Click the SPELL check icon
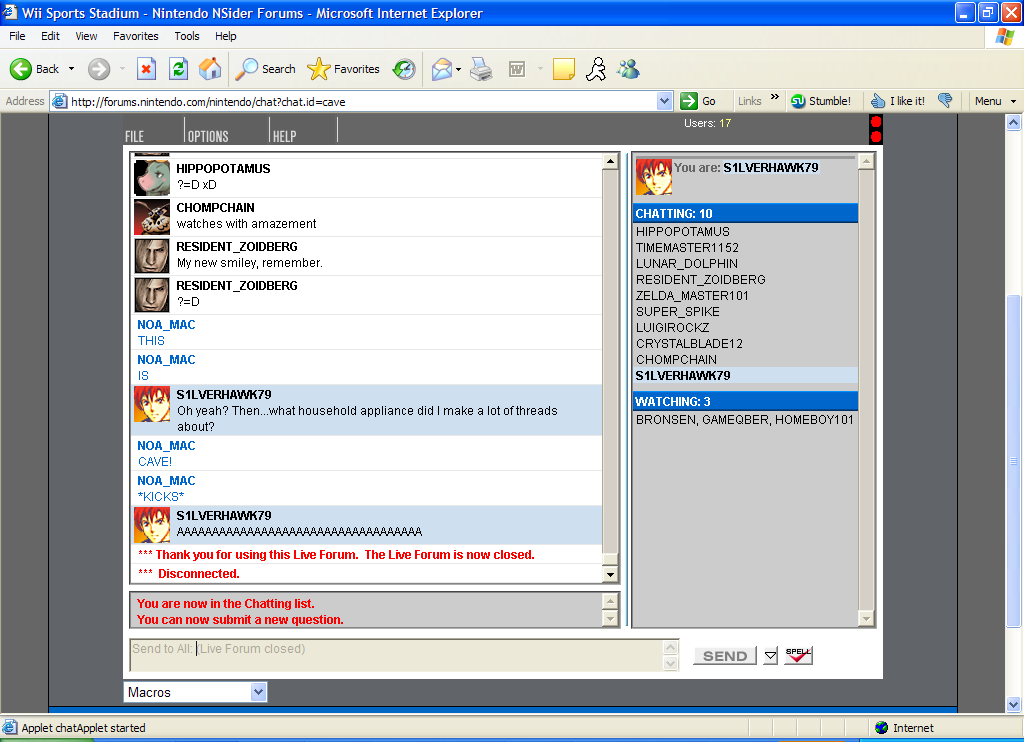 (x=798, y=655)
